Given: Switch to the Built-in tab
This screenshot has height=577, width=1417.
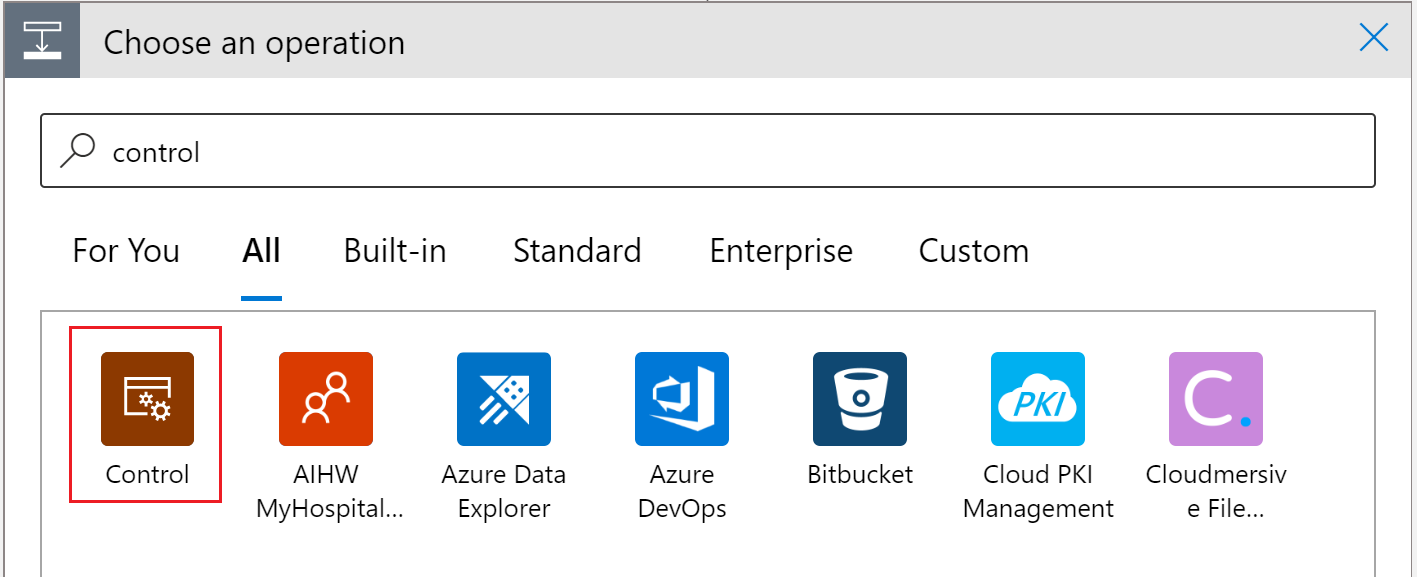Looking at the screenshot, I should click(x=395, y=251).
